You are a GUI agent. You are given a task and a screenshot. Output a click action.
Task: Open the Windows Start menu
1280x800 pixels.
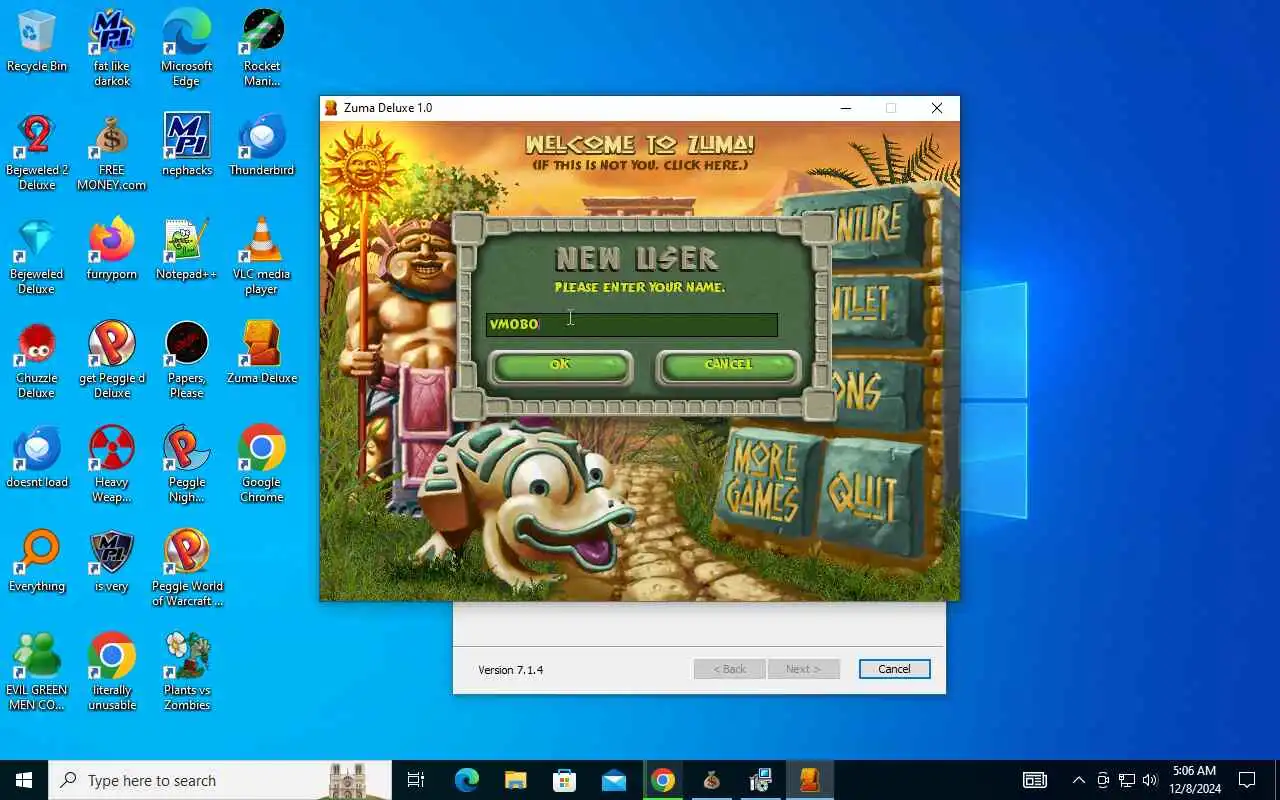coord(24,780)
